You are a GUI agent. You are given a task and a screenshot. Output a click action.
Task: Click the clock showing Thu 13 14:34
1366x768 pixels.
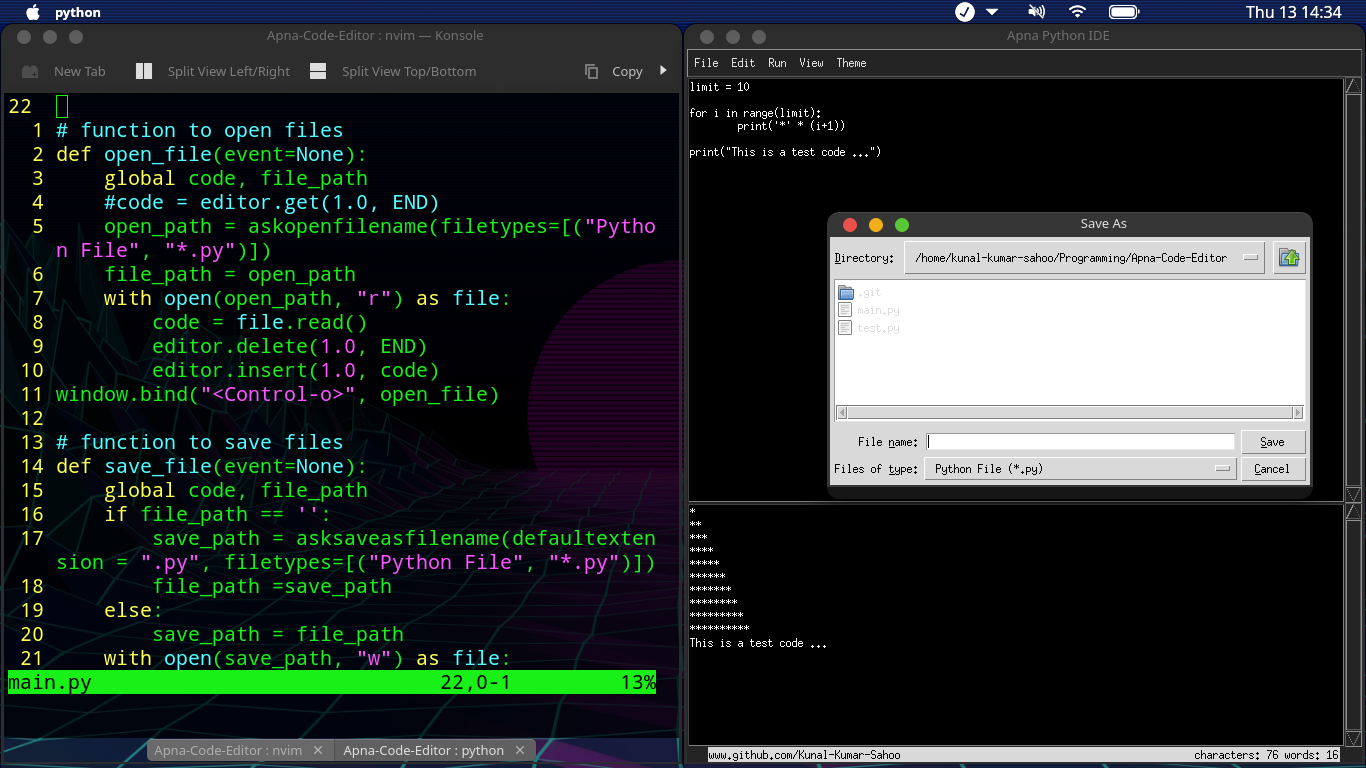coord(1293,12)
